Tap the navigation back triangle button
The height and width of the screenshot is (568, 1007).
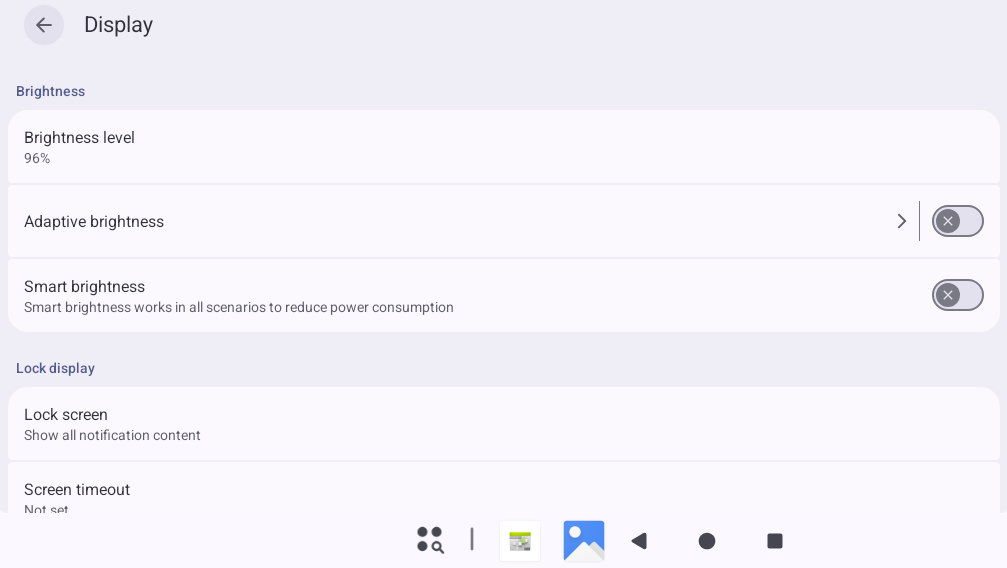(x=639, y=541)
